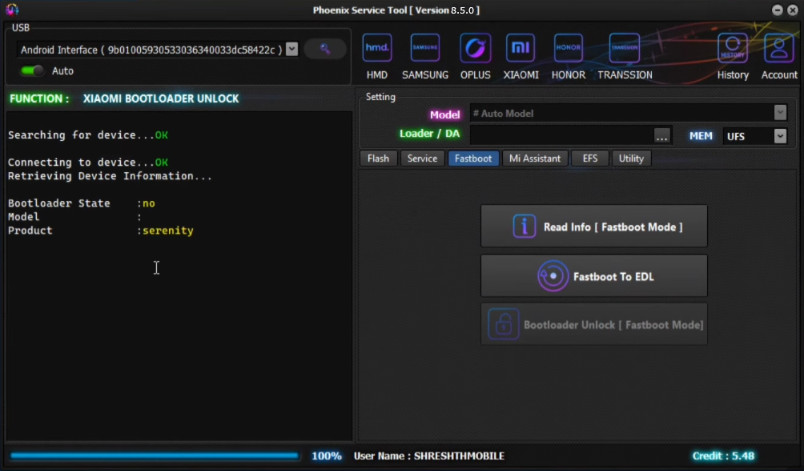Select the Fastboot tab

point(473,158)
